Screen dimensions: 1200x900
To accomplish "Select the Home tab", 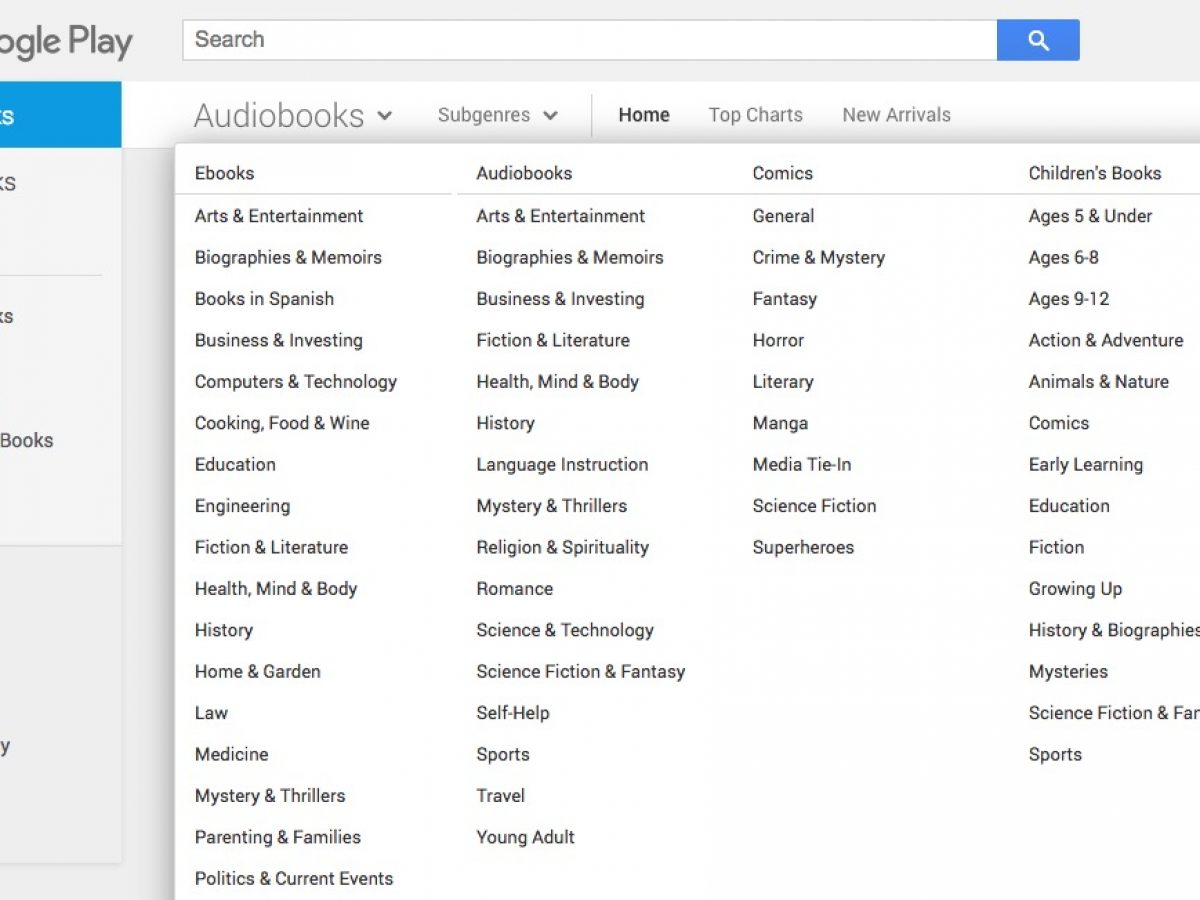I will 644,115.
